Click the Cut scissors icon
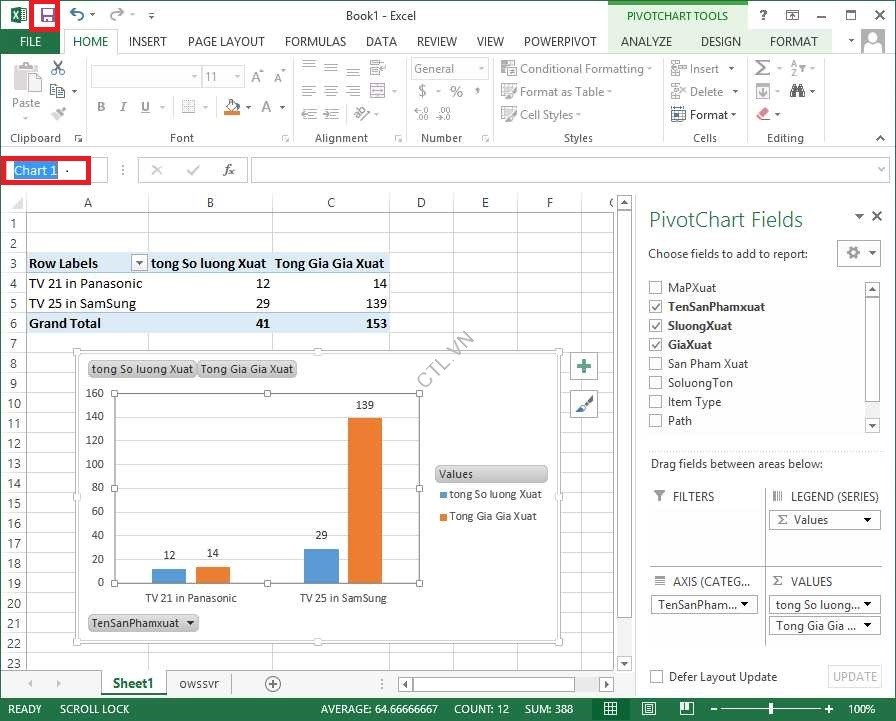 point(58,68)
